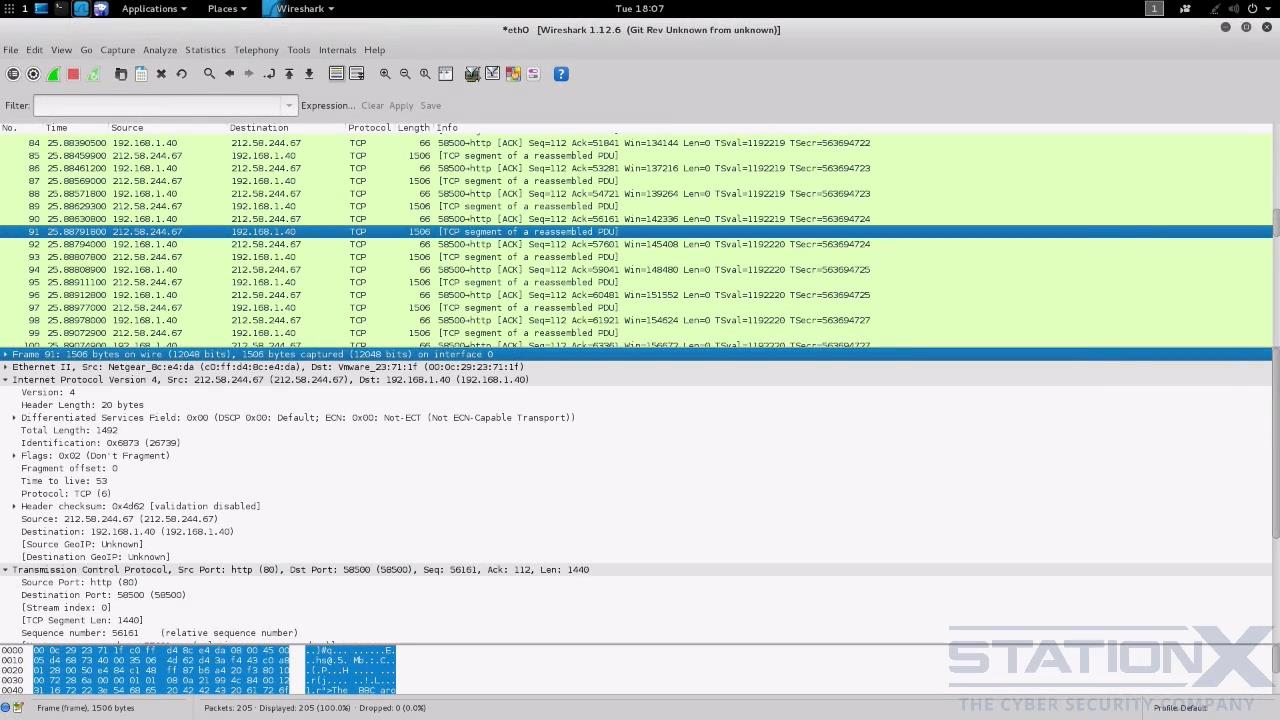The image size is (1280, 720).
Task: Select packet number 88 row
Action: pyautogui.click(x=636, y=194)
